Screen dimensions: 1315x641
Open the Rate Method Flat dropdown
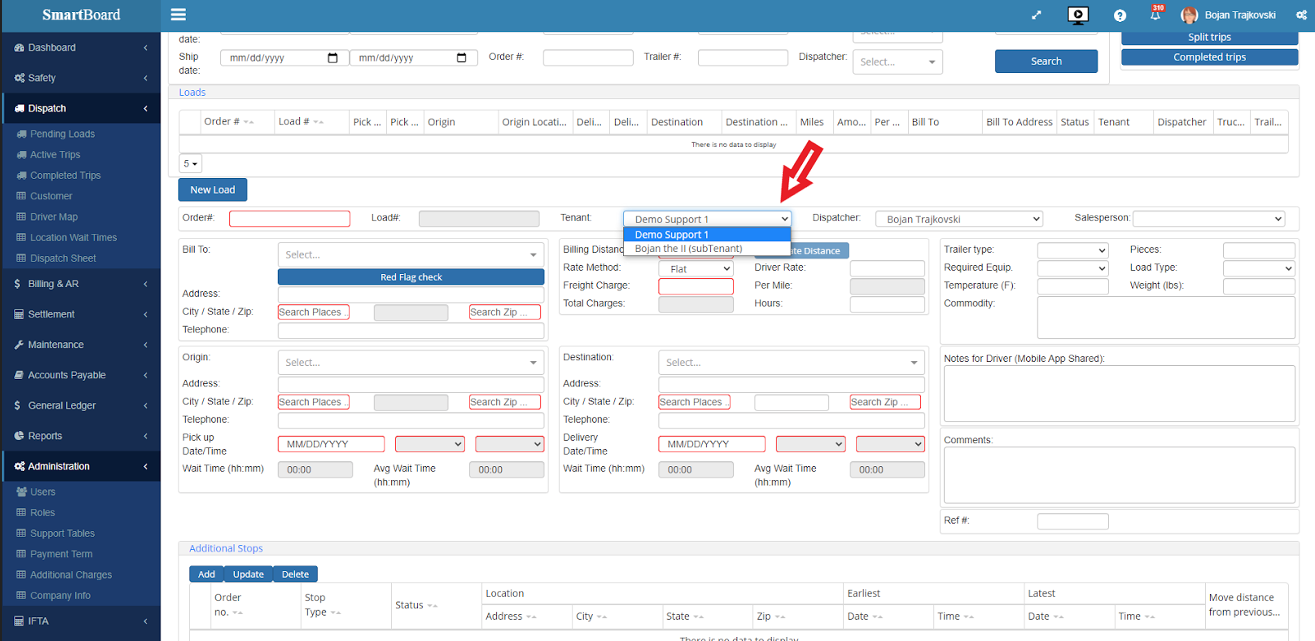point(696,269)
